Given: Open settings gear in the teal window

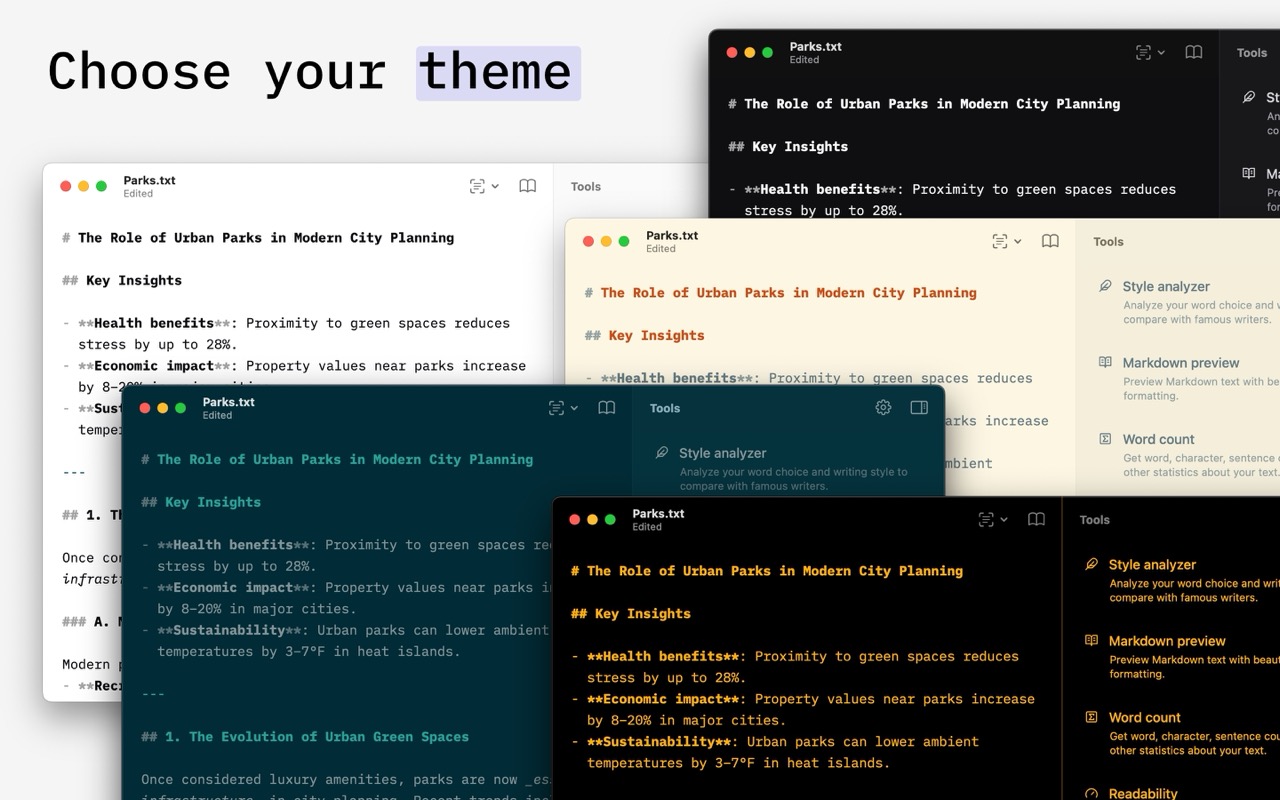Looking at the screenshot, I should (x=883, y=408).
